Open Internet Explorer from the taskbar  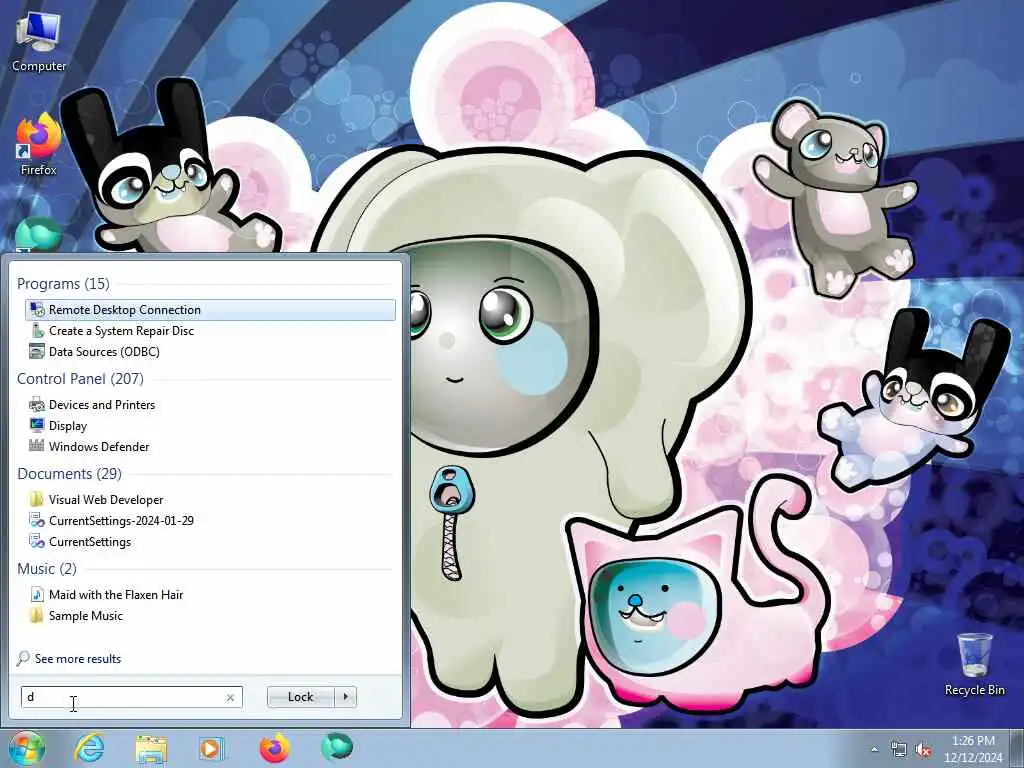89,748
